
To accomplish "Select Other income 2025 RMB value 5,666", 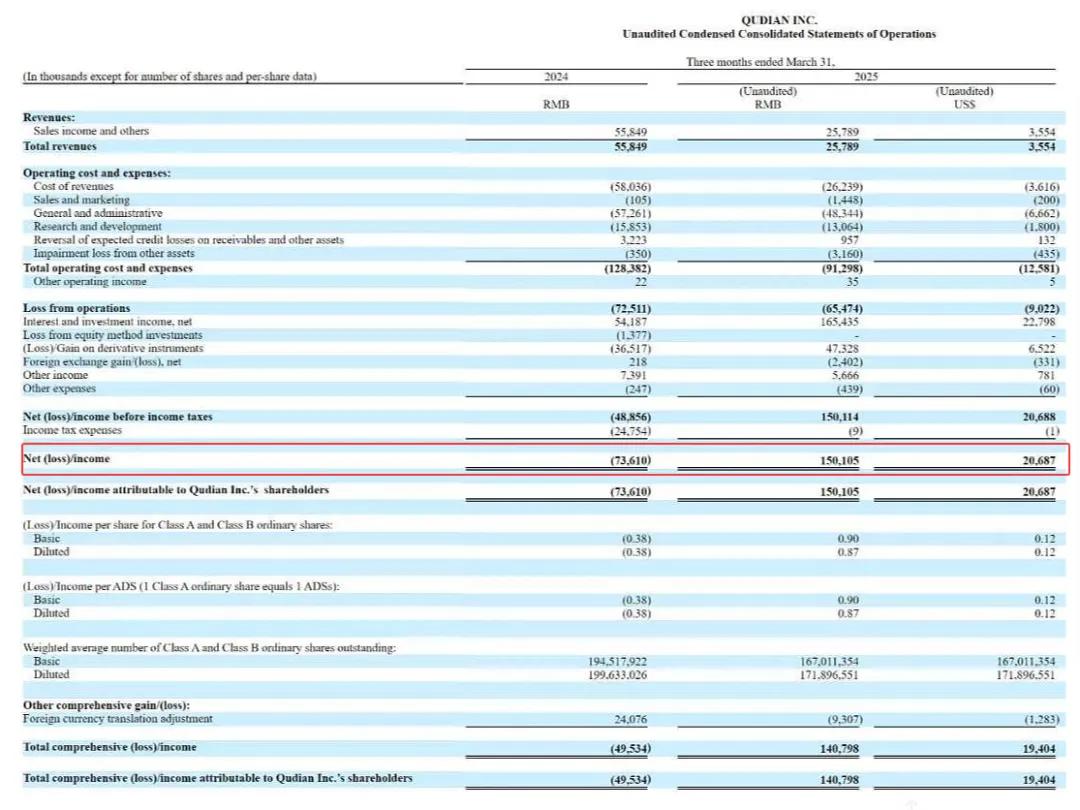I will [x=845, y=375].
